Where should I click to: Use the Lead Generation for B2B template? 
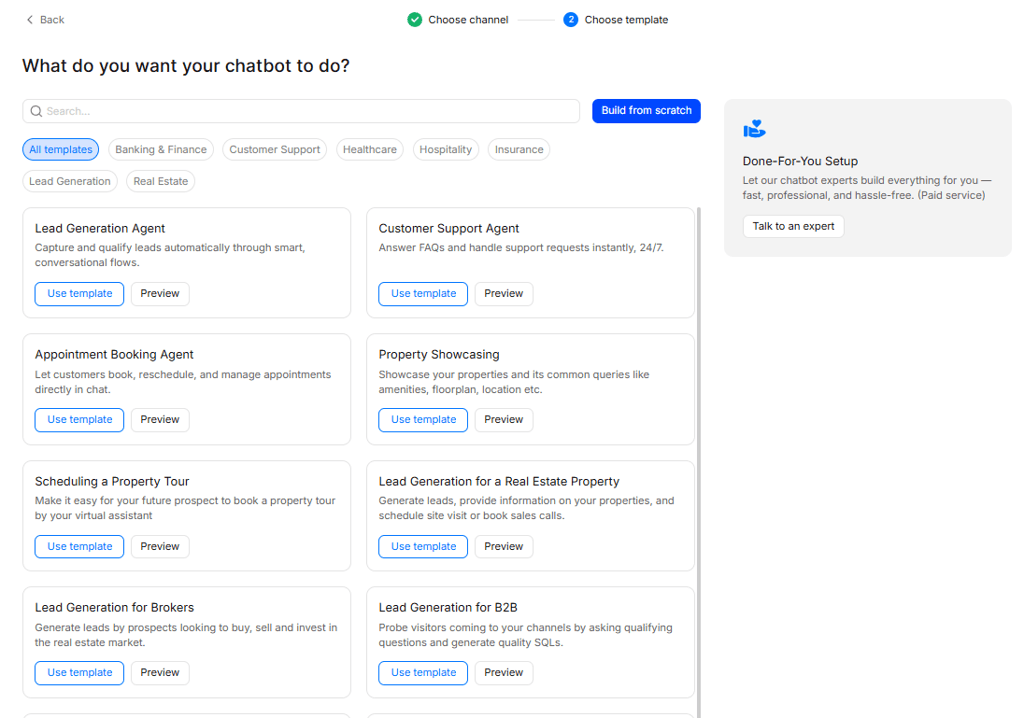tap(423, 672)
